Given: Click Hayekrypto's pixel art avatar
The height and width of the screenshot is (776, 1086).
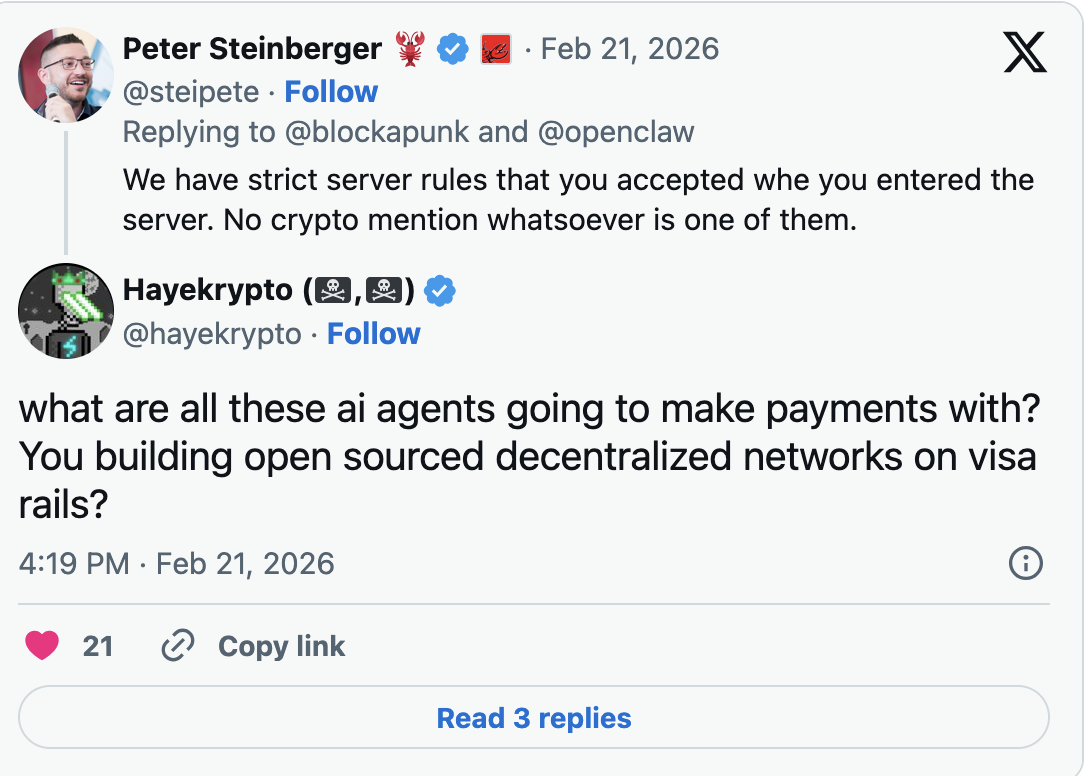Looking at the screenshot, I should pos(65,311).
